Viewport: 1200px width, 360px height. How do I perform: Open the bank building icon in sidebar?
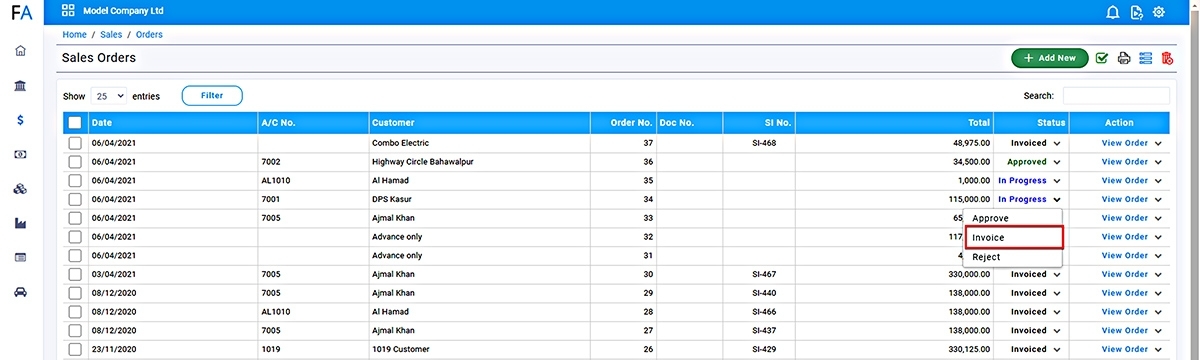(20, 86)
